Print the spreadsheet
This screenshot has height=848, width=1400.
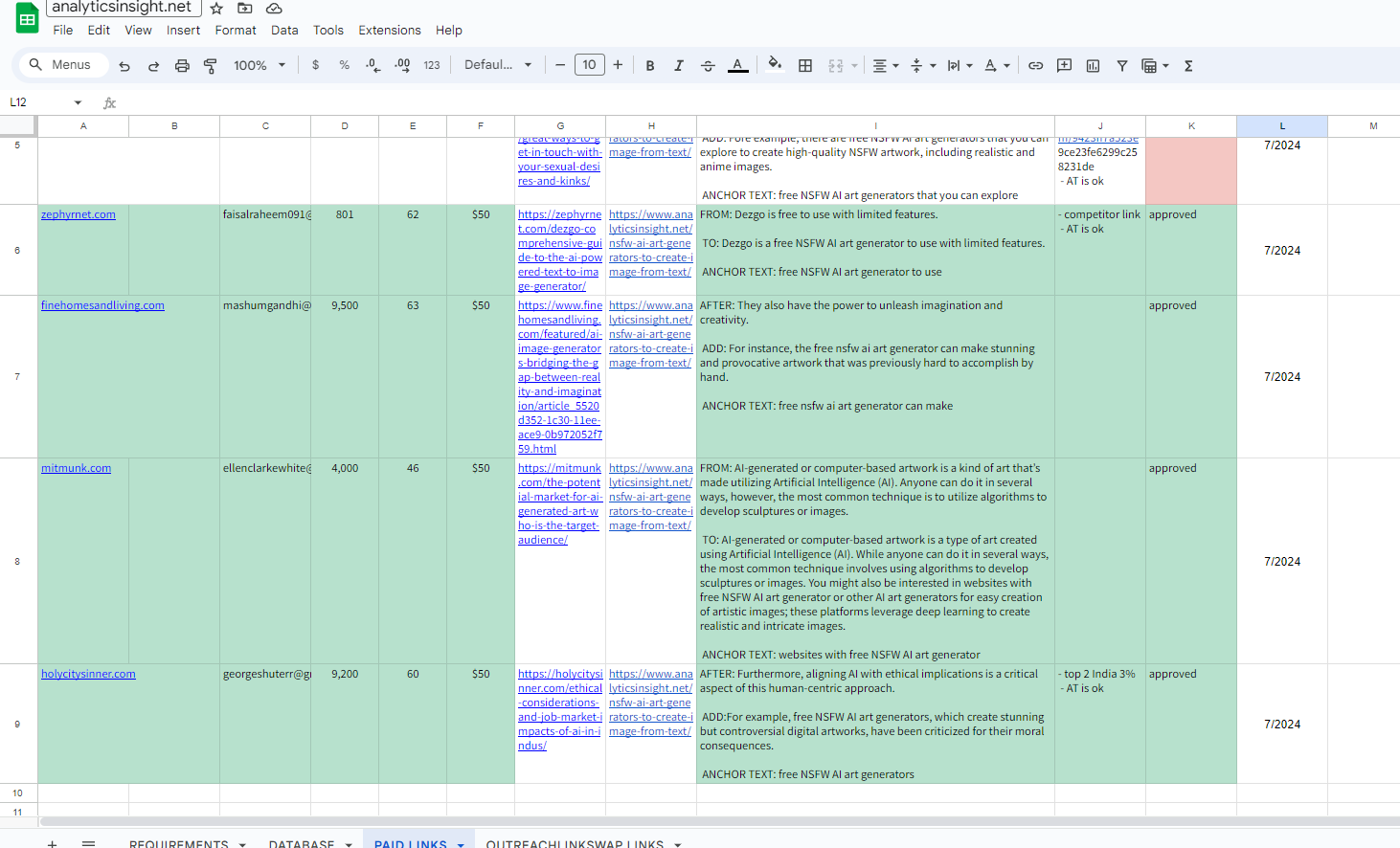tap(182, 65)
